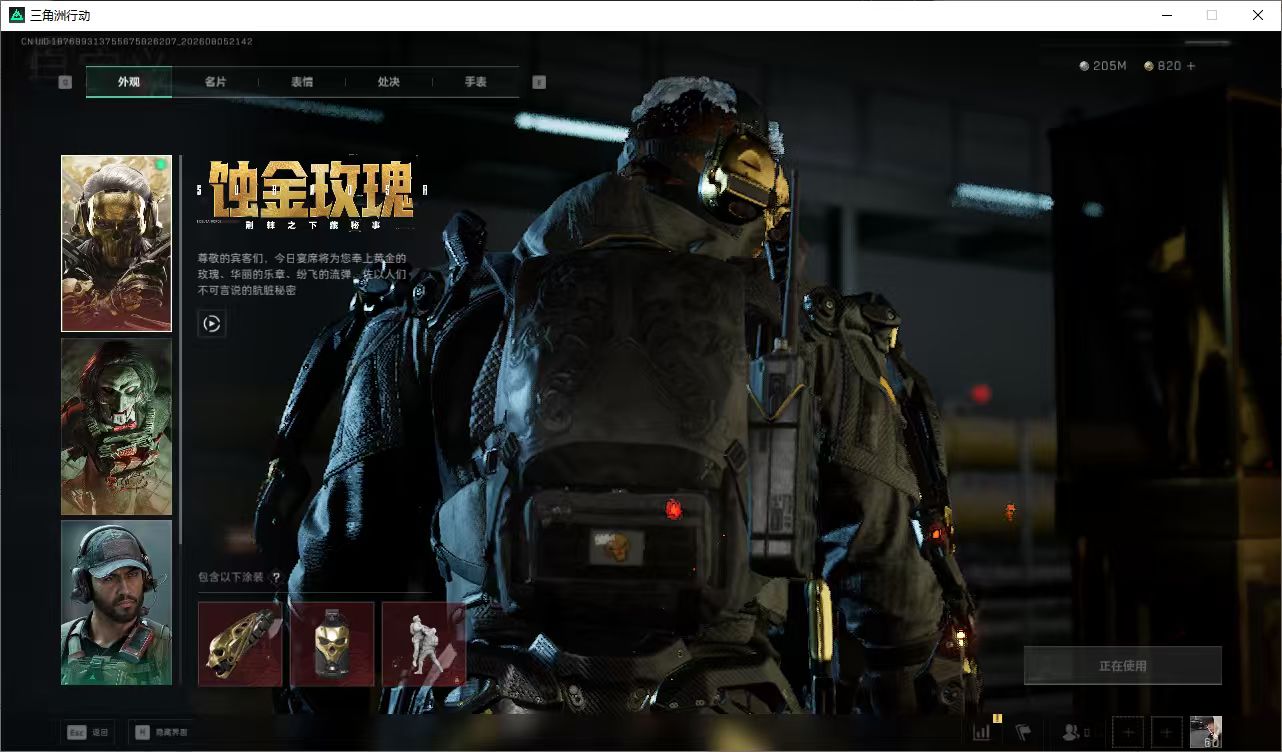Open the bar chart stats icon
This screenshot has width=1282, height=752.
(982, 732)
